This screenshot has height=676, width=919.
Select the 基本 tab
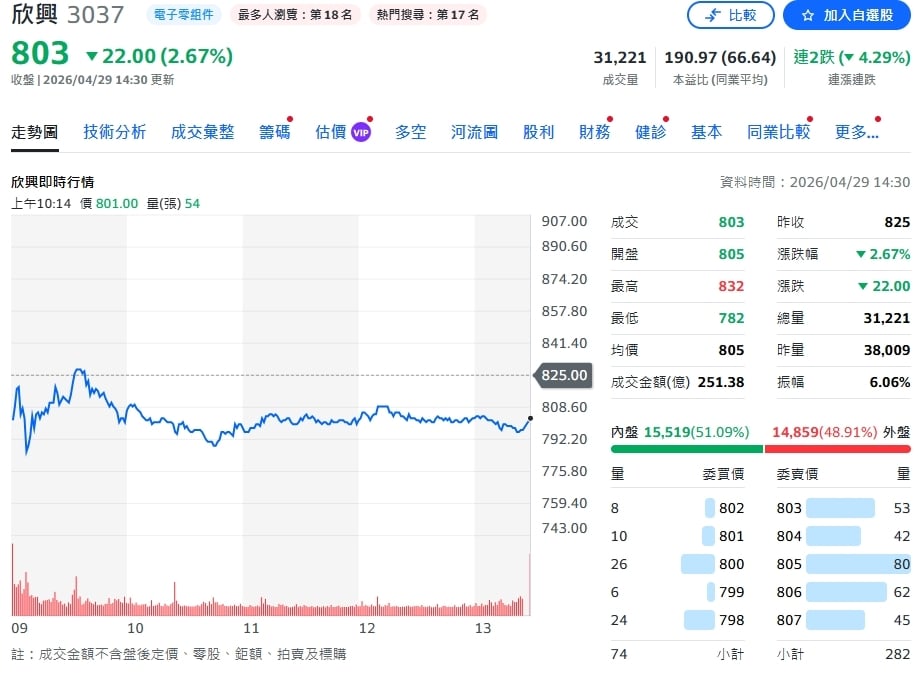(705, 131)
